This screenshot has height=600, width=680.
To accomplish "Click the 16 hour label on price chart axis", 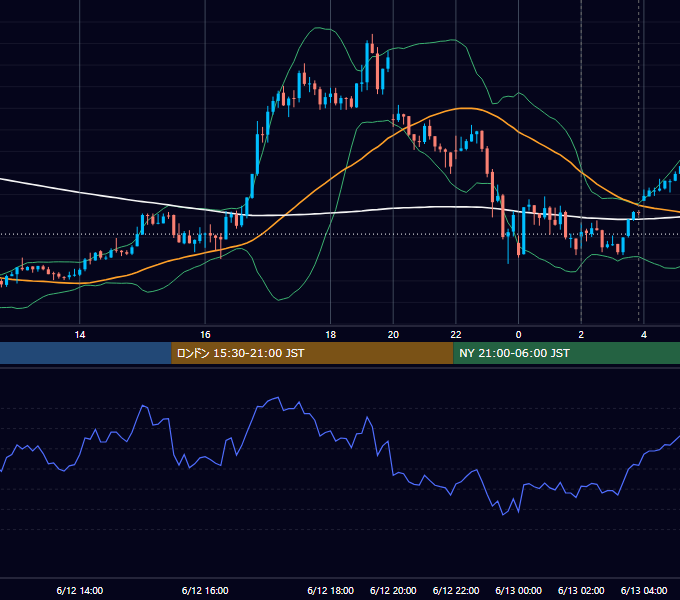I will tap(205, 335).
